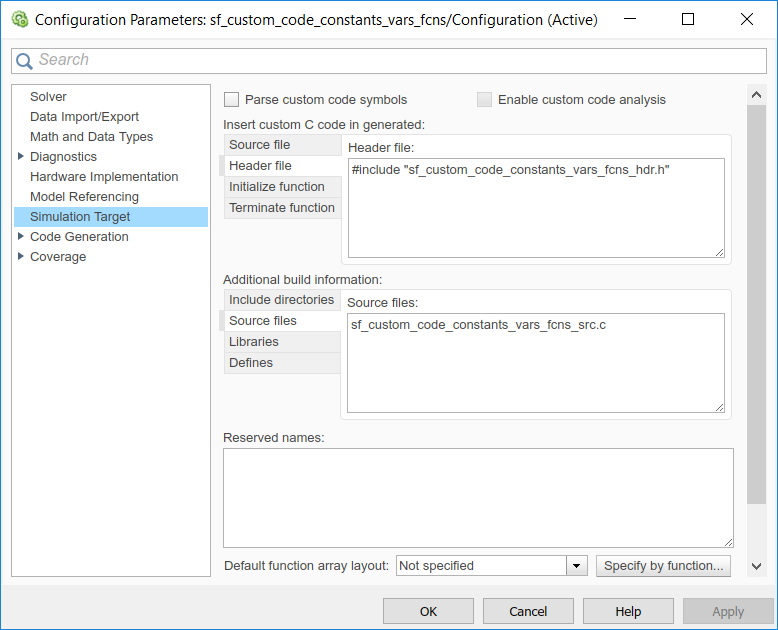Viewport: 778px width, 630px height.
Task: Click the Reserved names box corner grip
Action: tap(728, 543)
